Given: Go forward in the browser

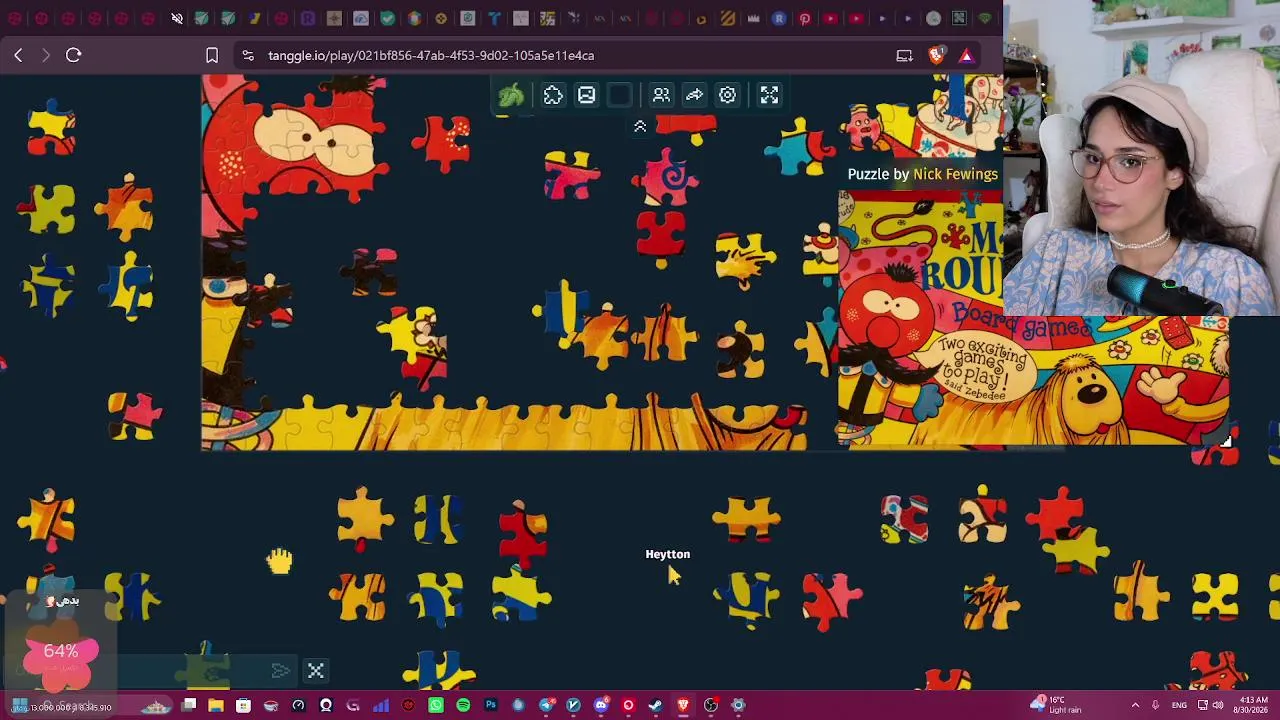Looking at the screenshot, I should click(45, 55).
